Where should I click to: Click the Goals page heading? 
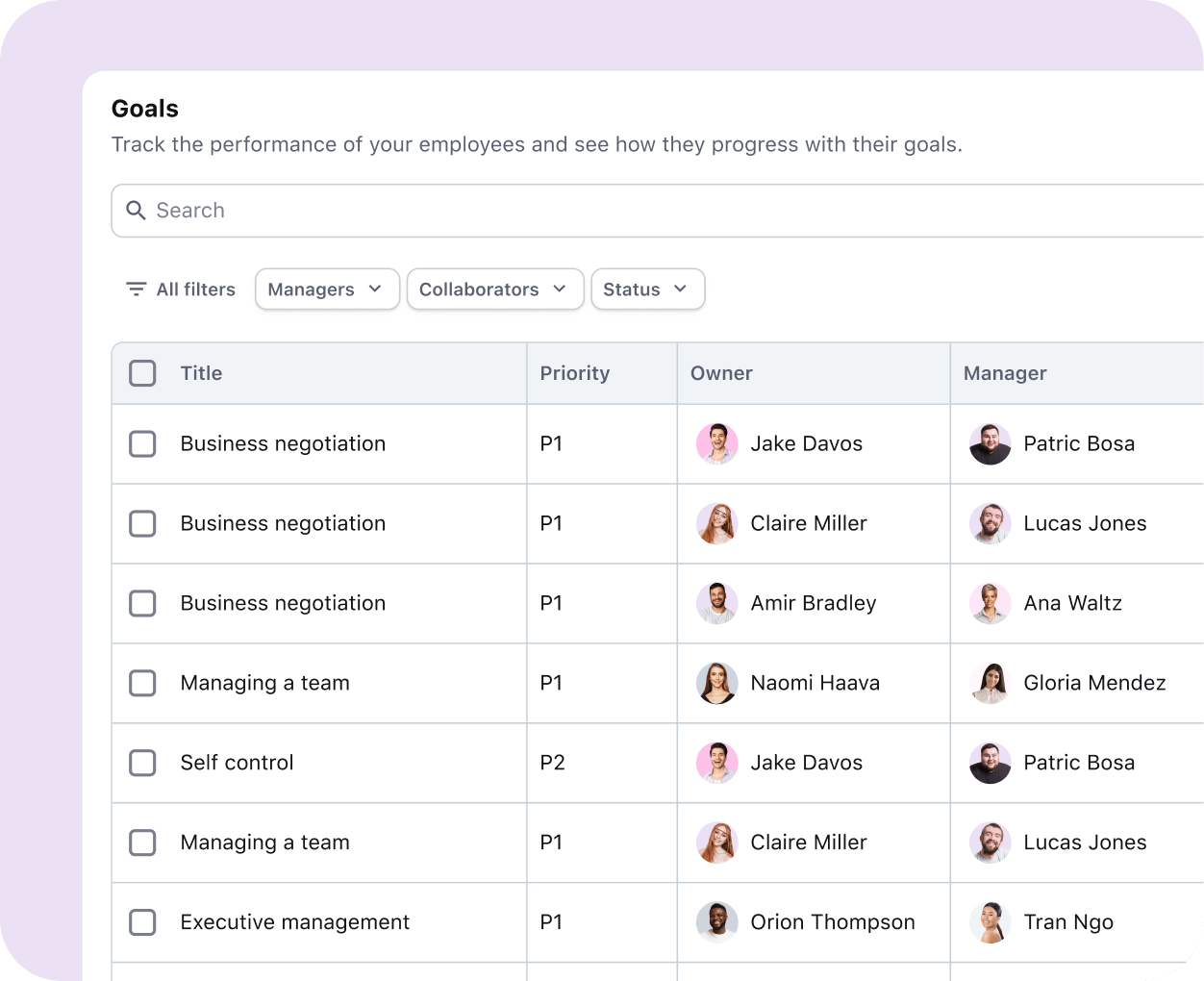point(145,109)
